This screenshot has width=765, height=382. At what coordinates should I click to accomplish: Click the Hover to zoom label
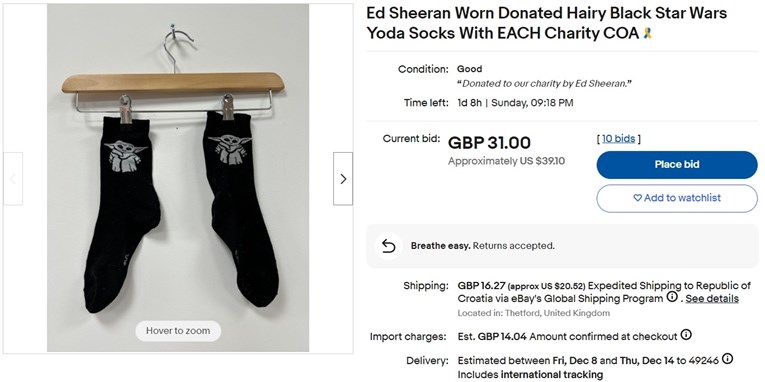pyautogui.click(x=178, y=331)
